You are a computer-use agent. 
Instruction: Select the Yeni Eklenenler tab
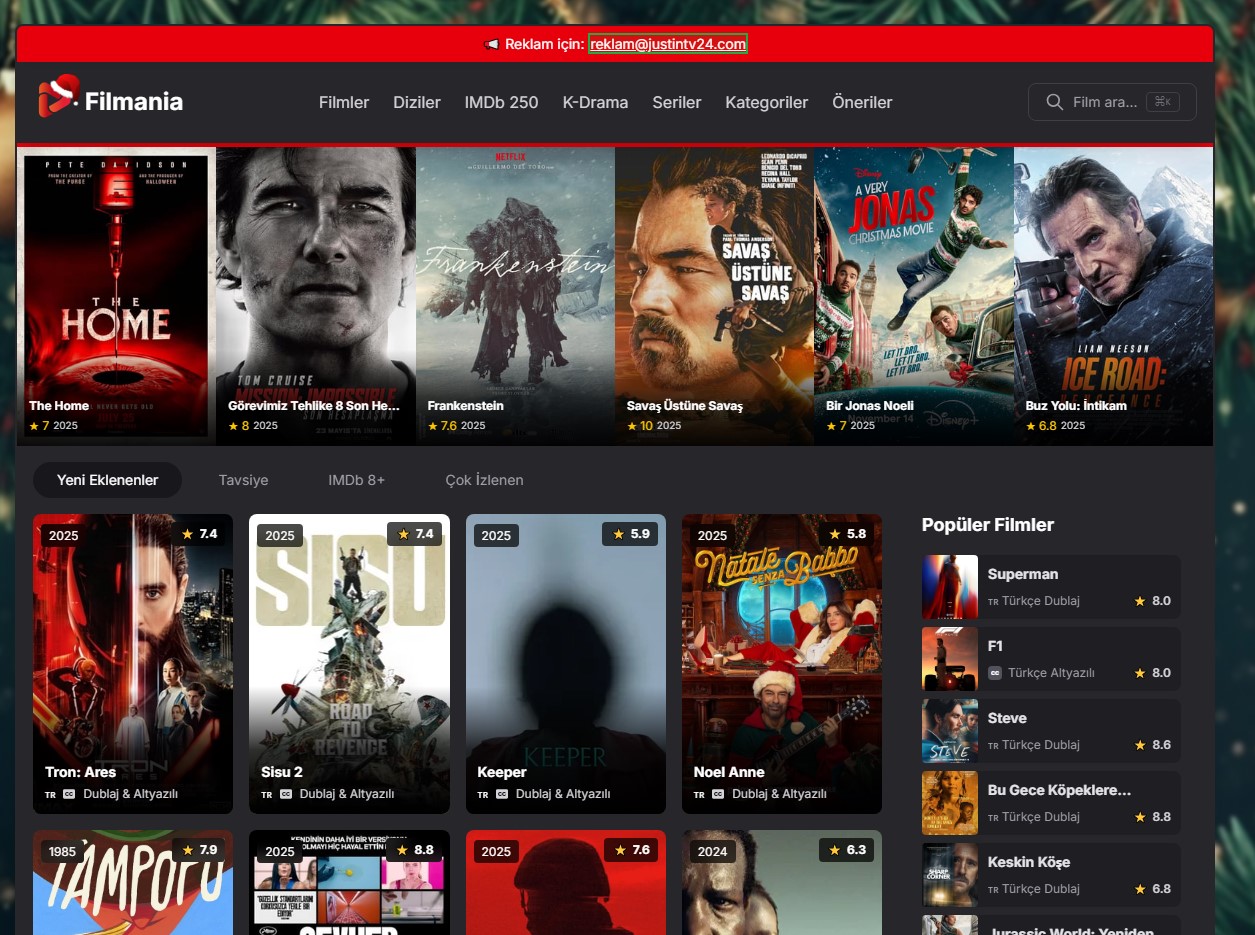tap(107, 480)
